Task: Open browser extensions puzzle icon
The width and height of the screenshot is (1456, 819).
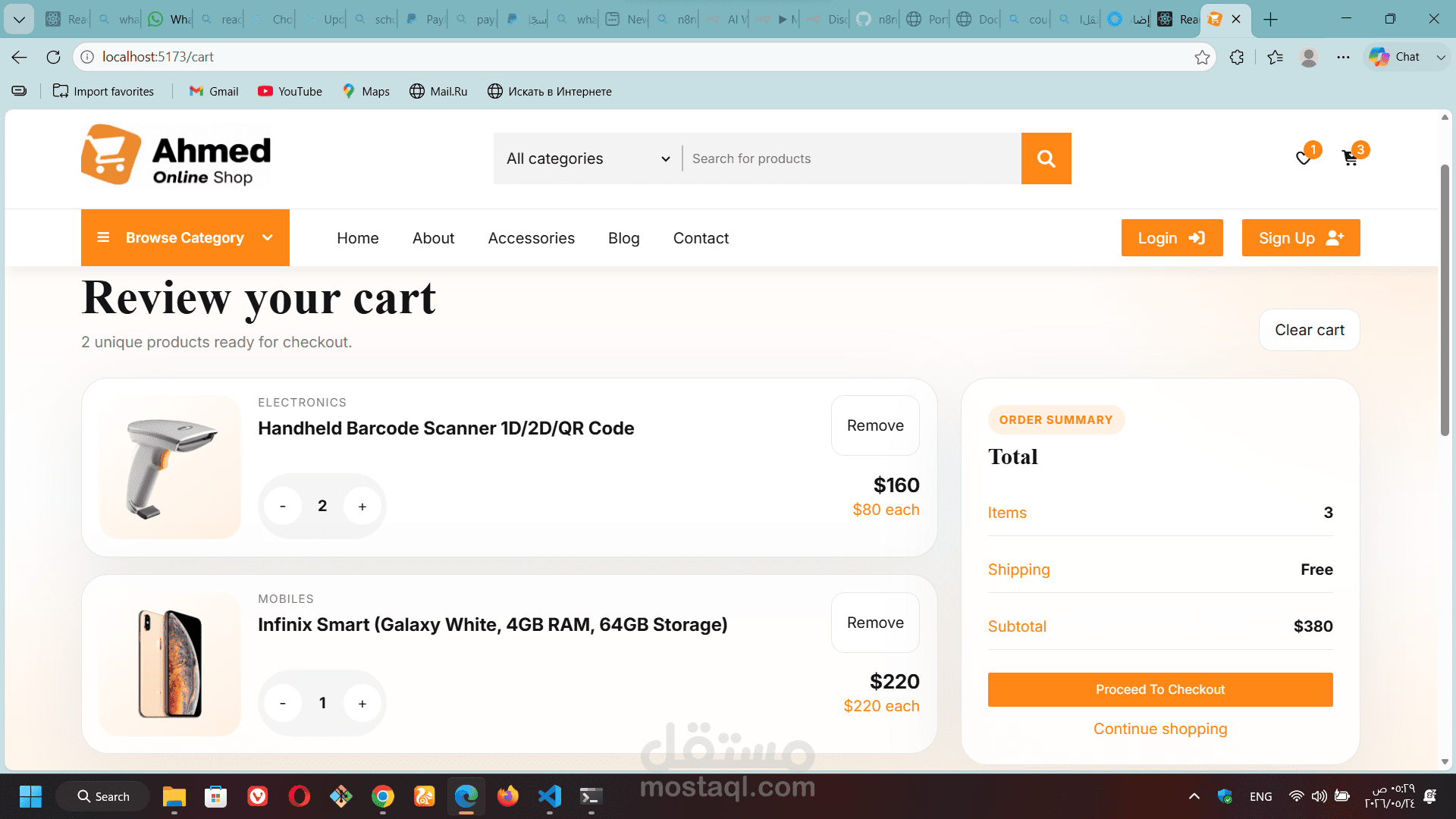Action: click(x=1237, y=57)
